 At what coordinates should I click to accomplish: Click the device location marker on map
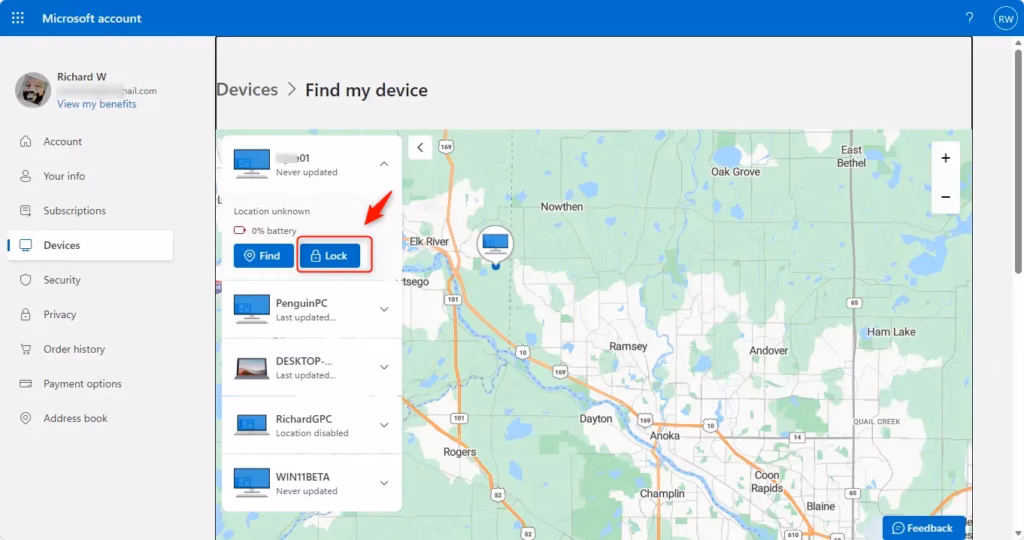[495, 246]
